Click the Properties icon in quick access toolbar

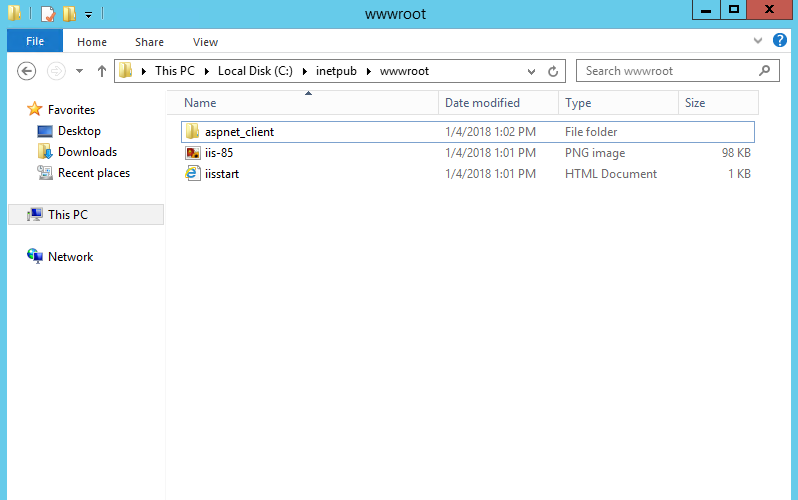point(47,13)
